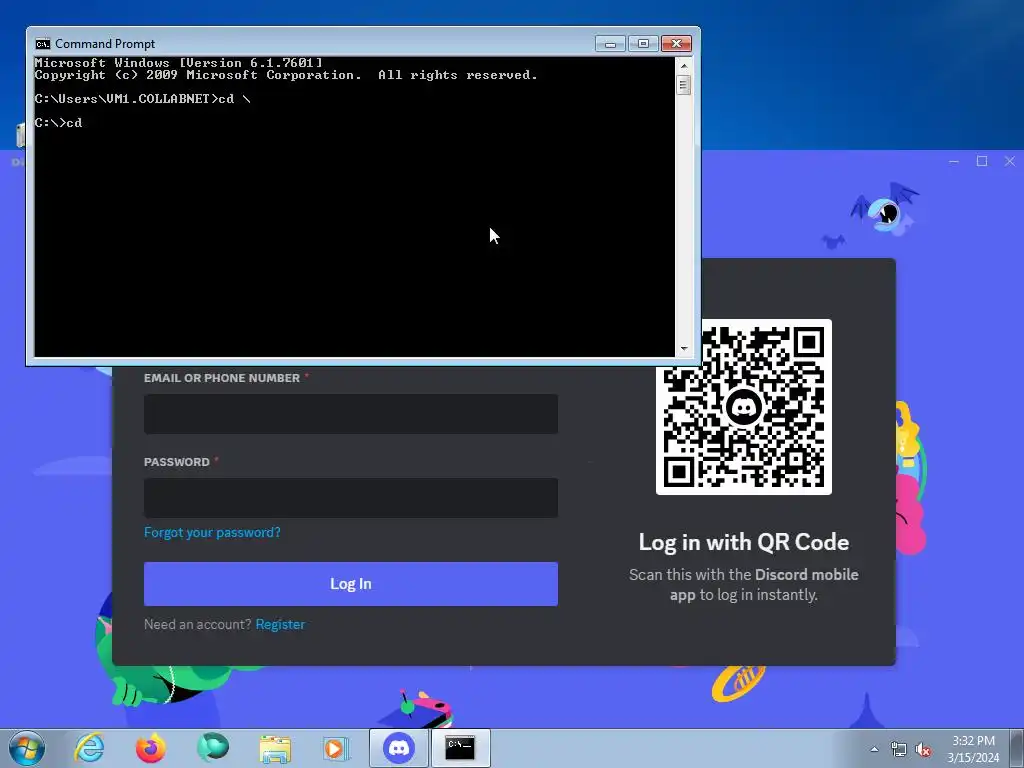
Task: Open the file explorer folder in taskbar
Action: click(275, 748)
